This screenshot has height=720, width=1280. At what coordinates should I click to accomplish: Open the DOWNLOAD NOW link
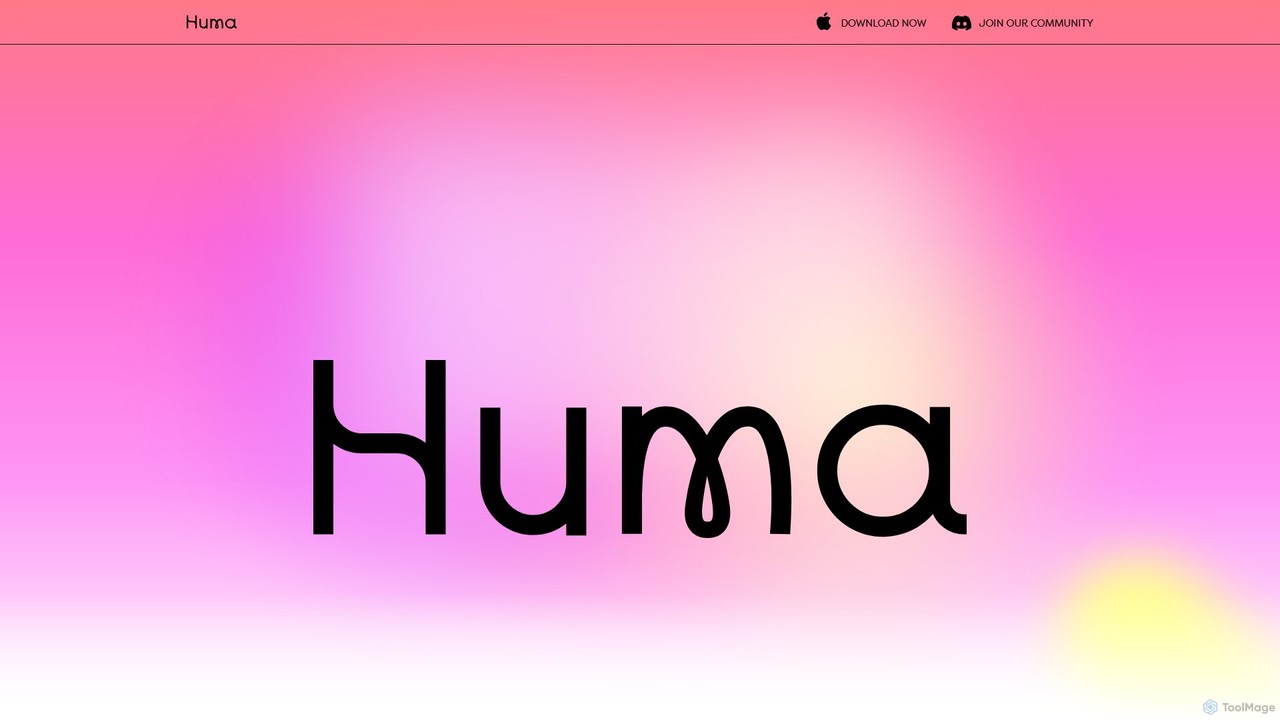pos(883,23)
